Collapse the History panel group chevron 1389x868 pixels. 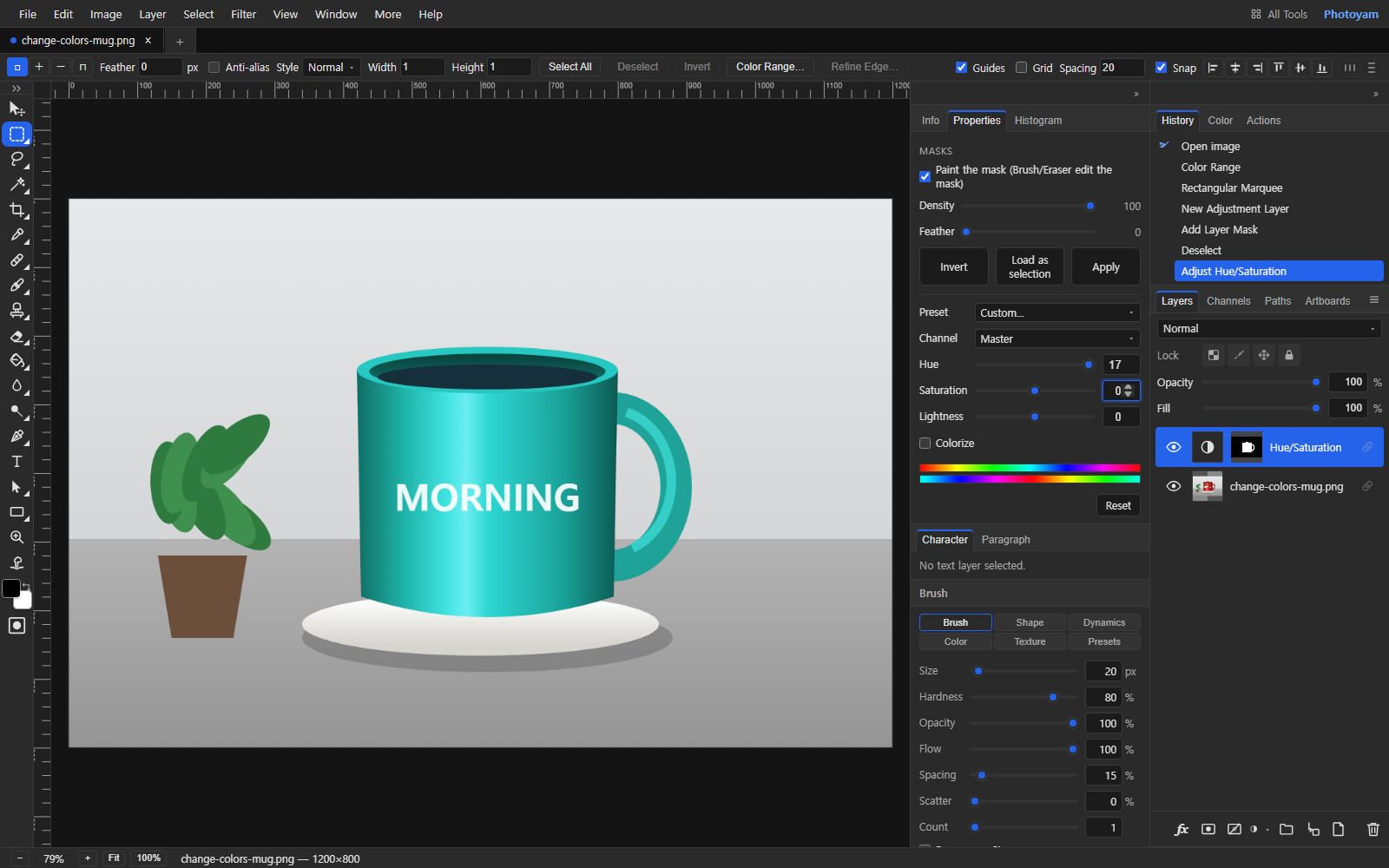[1375, 94]
